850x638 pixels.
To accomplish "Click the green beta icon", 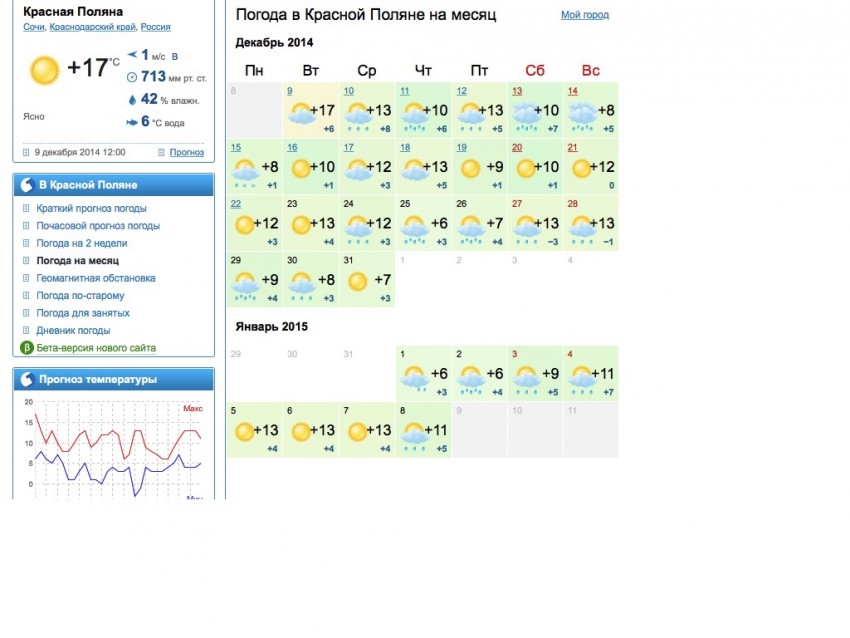I will [x=28, y=348].
